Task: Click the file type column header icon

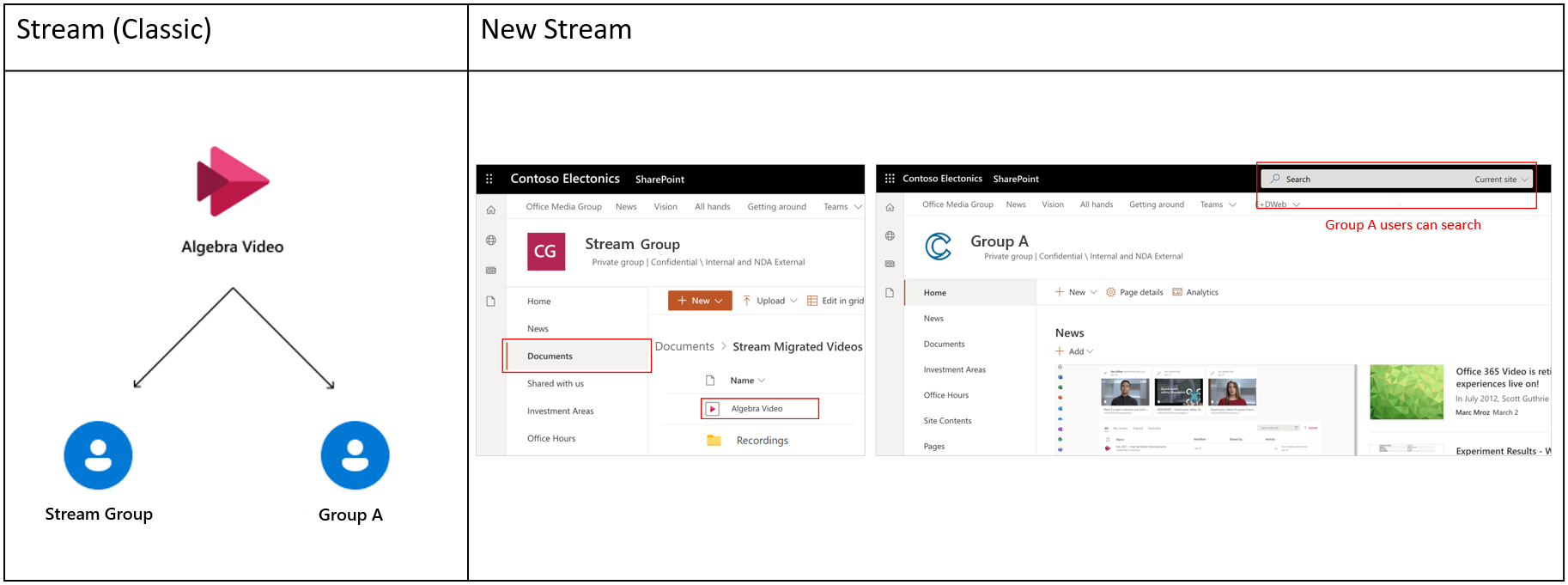Action: (x=710, y=381)
